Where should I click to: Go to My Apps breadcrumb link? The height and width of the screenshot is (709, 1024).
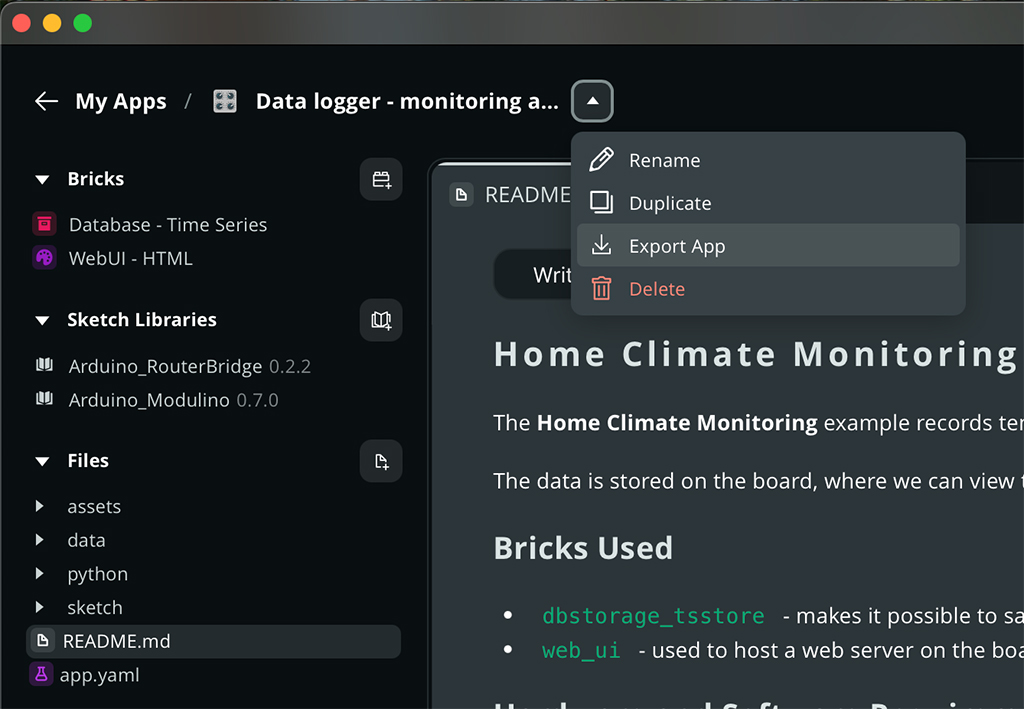120,101
